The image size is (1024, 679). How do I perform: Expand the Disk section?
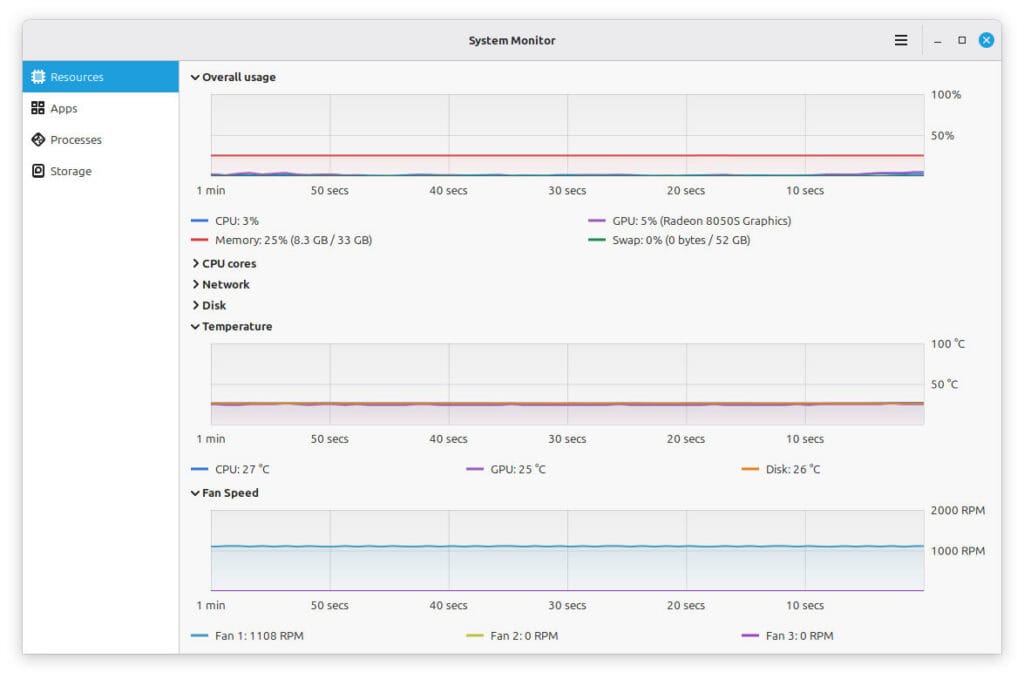click(x=208, y=305)
